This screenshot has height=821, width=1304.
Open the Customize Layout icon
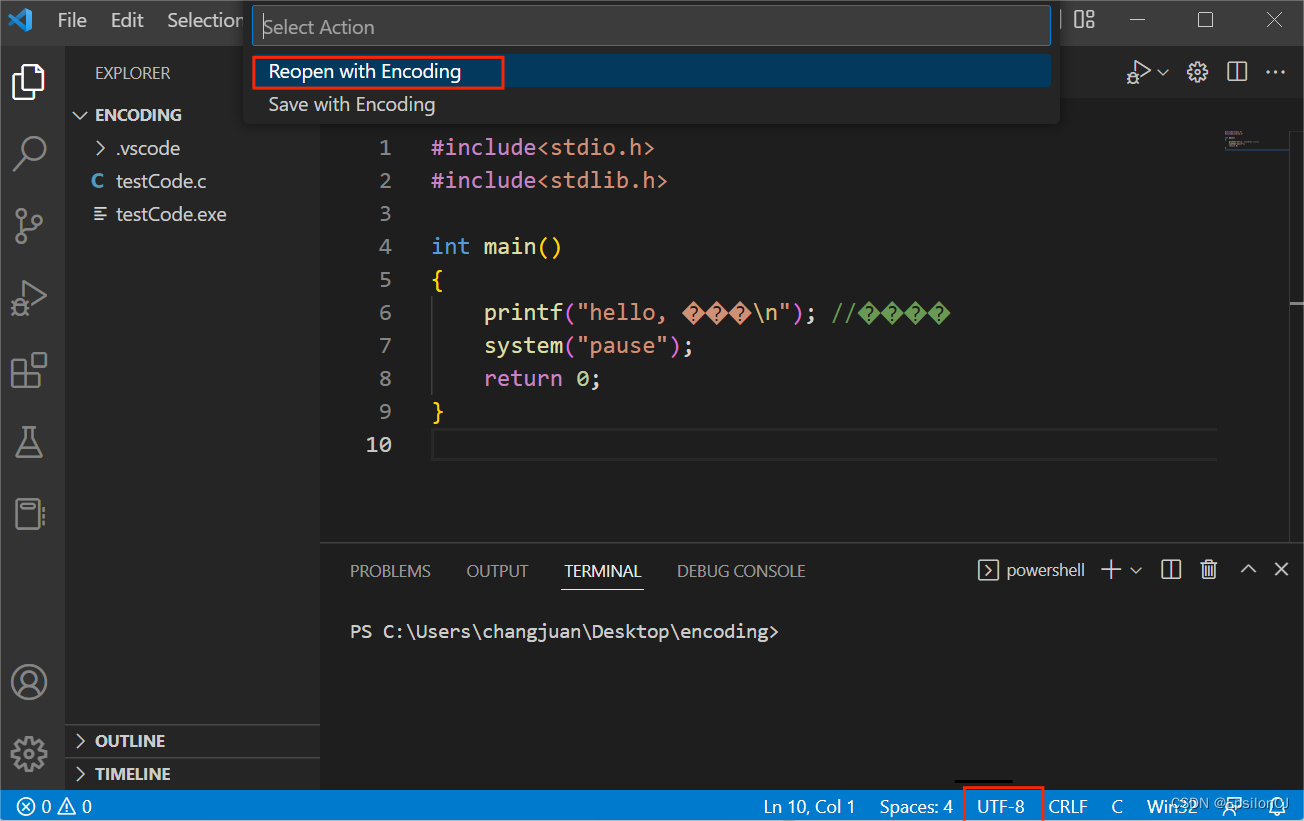click(x=1084, y=19)
